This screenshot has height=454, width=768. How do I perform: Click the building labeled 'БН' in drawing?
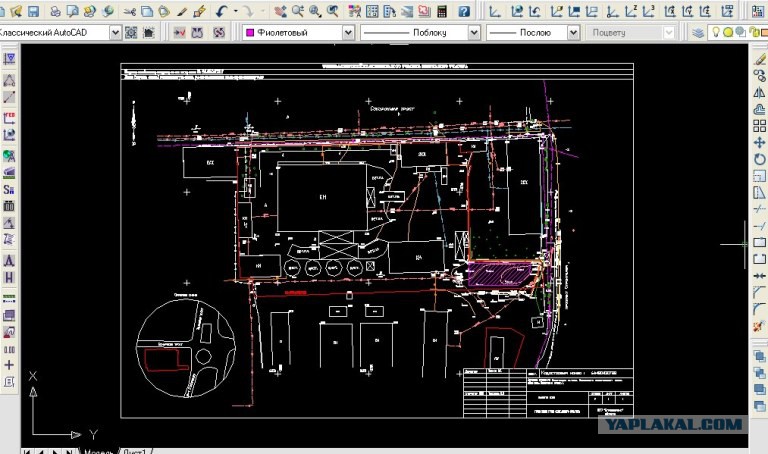(322, 197)
